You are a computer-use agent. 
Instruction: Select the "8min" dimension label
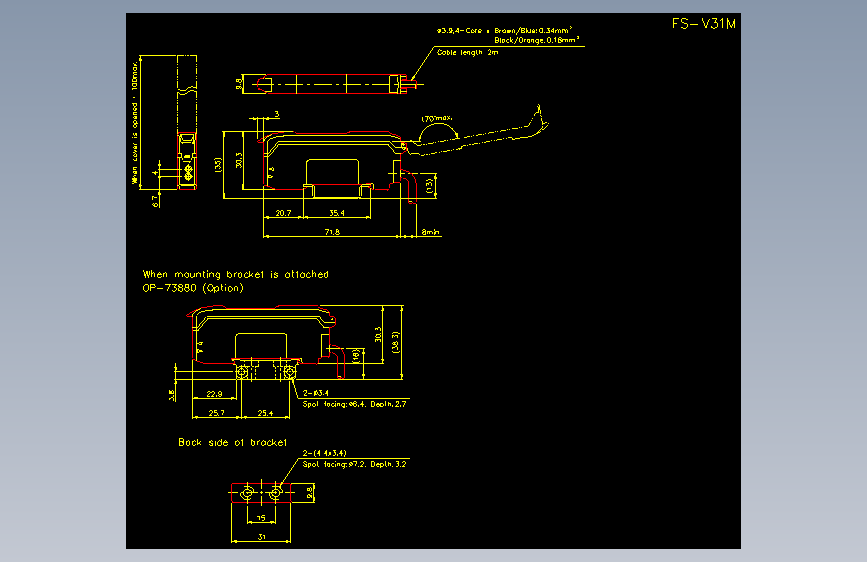coord(430,232)
